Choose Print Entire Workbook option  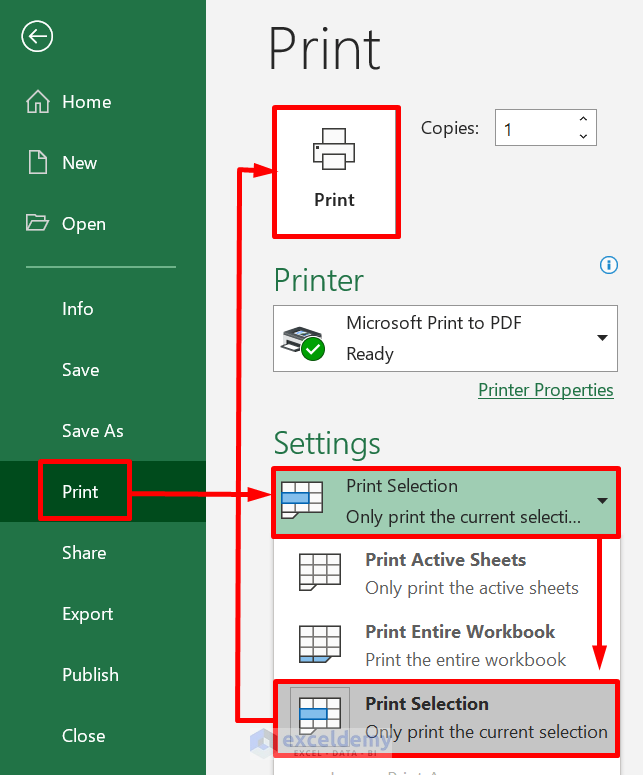click(x=445, y=645)
